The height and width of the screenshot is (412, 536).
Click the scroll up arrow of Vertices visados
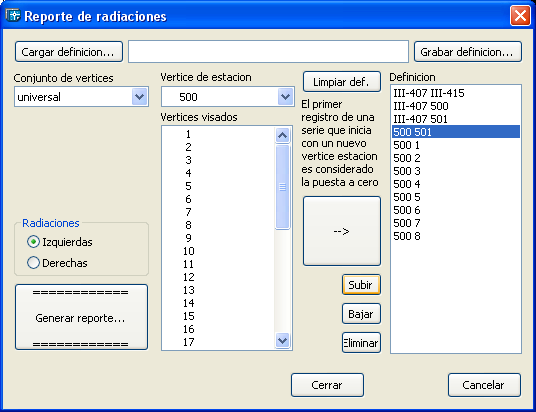click(x=282, y=135)
